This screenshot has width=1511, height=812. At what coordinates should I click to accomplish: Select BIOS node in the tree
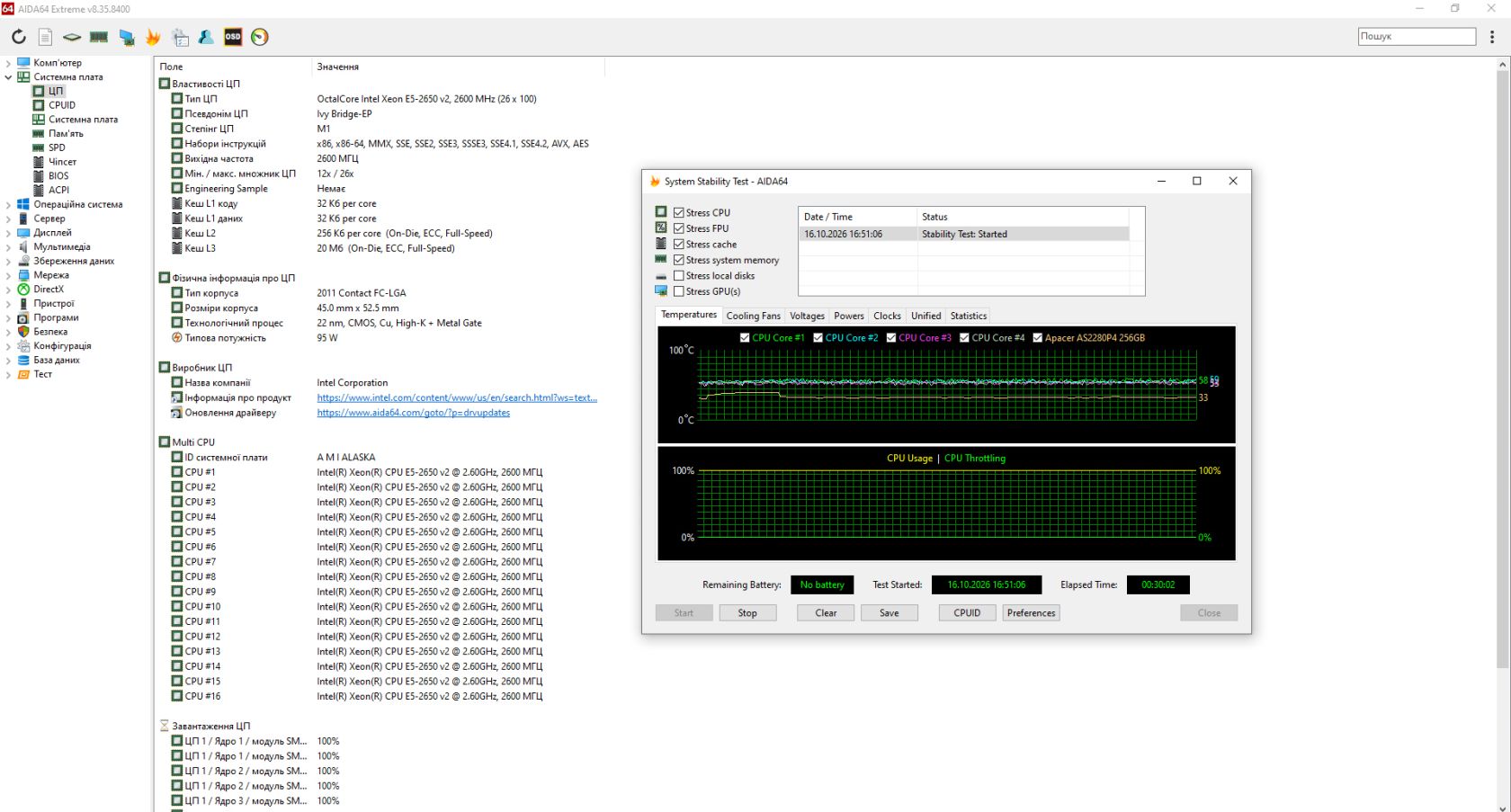pyautogui.click(x=58, y=176)
